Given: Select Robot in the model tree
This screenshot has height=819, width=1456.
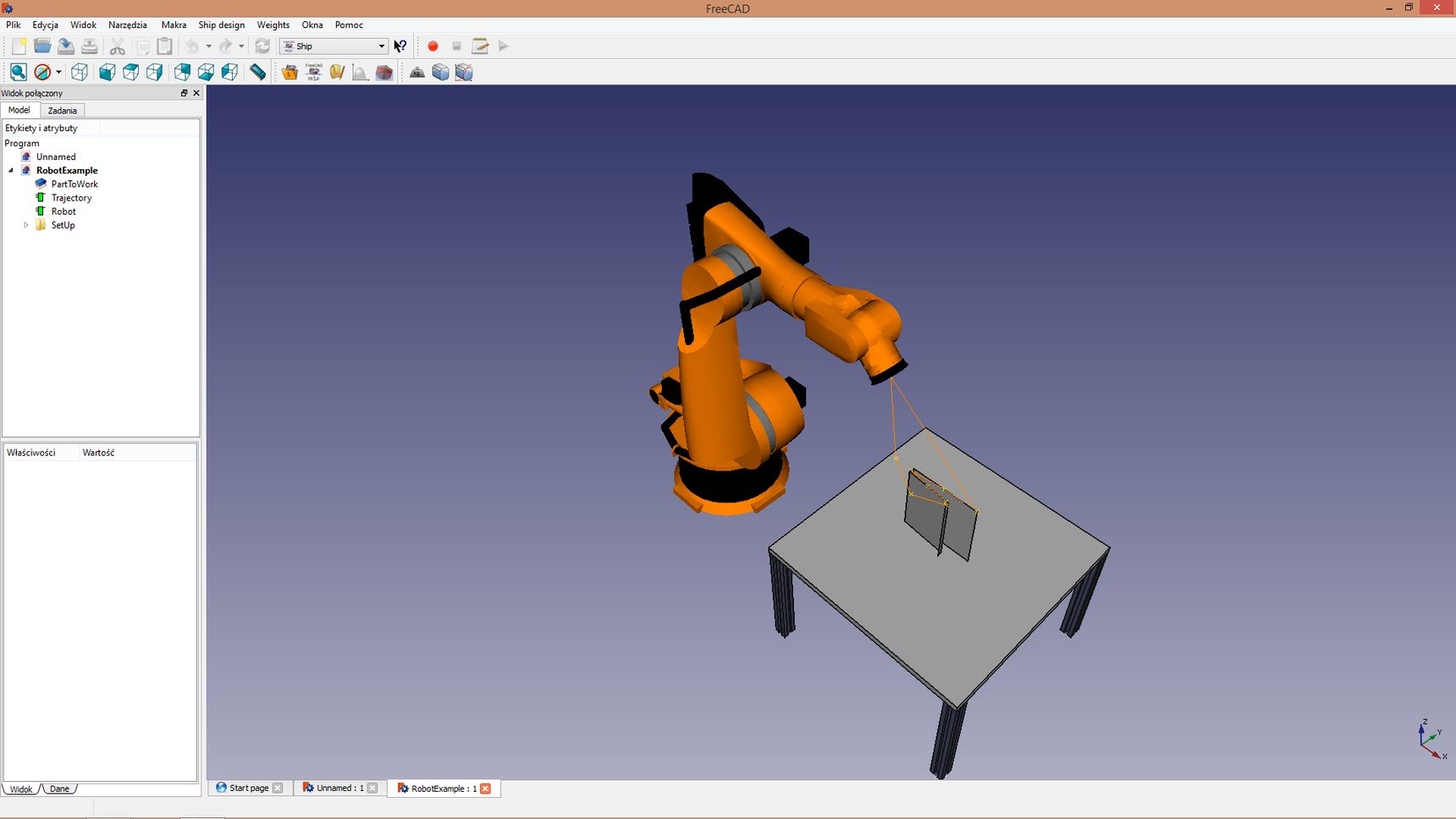Looking at the screenshot, I should click(x=63, y=212).
